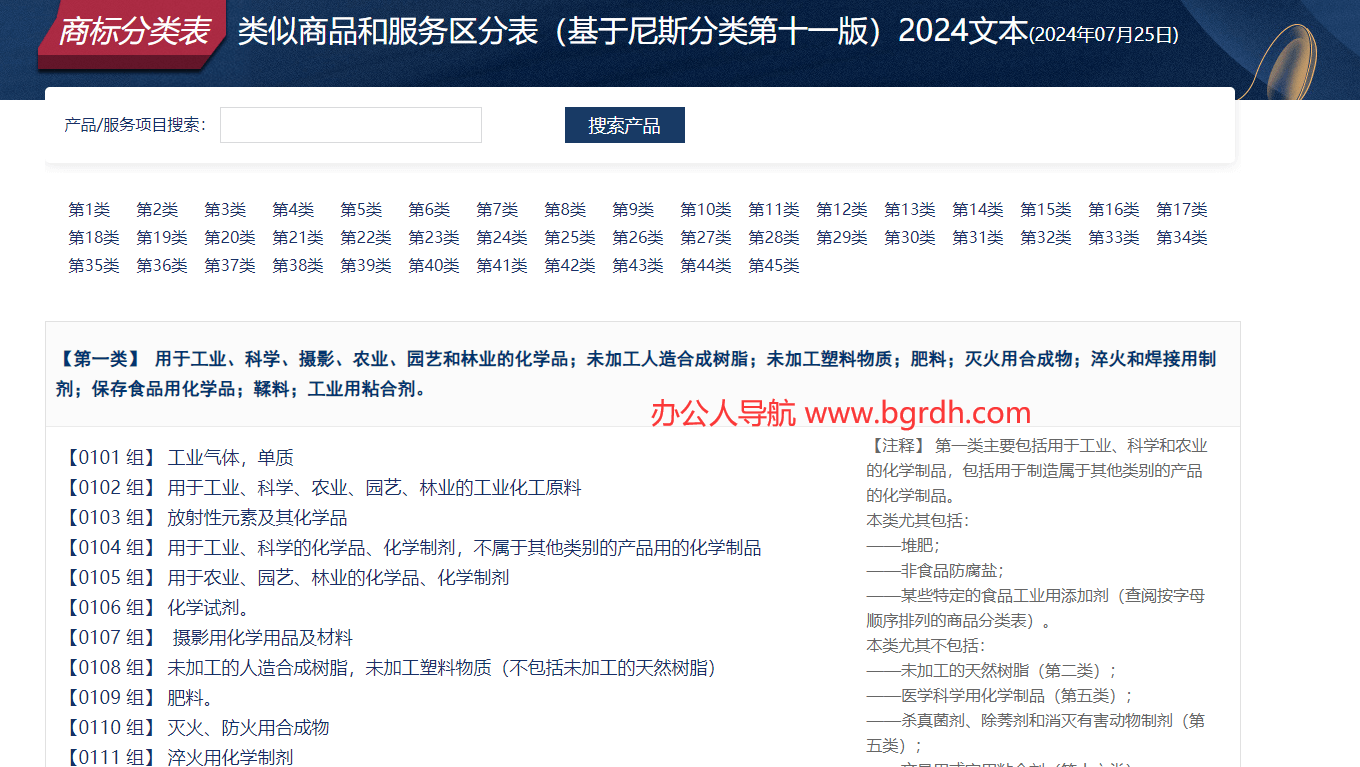
Task: Open class 第45类
Action: click(773, 266)
